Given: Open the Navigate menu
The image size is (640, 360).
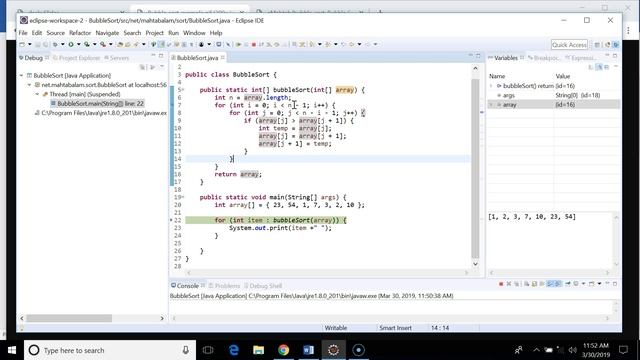Looking at the screenshot, I should point(107,33).
